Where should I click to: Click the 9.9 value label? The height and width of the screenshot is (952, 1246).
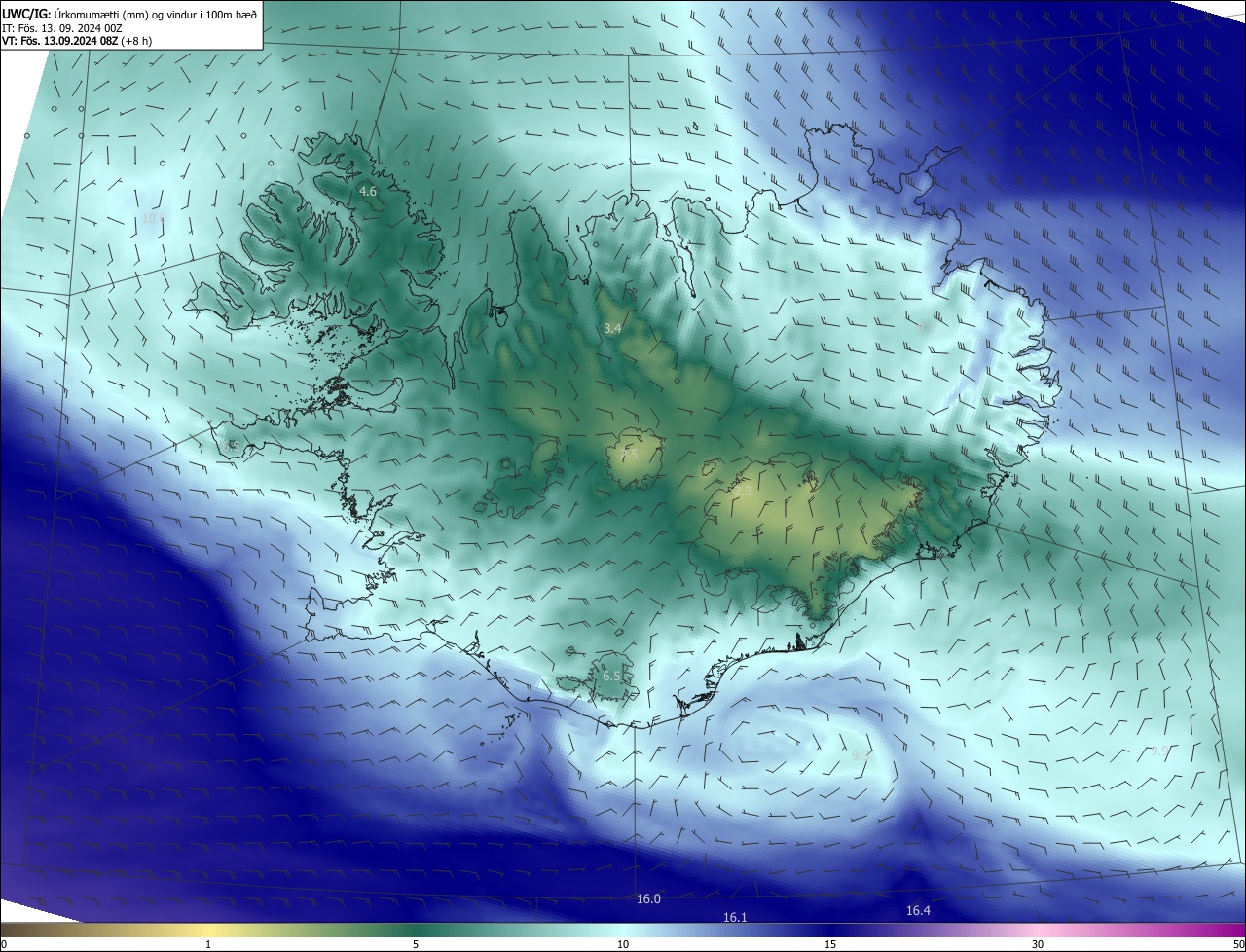pyautogui.click(x=1158, y=751)
